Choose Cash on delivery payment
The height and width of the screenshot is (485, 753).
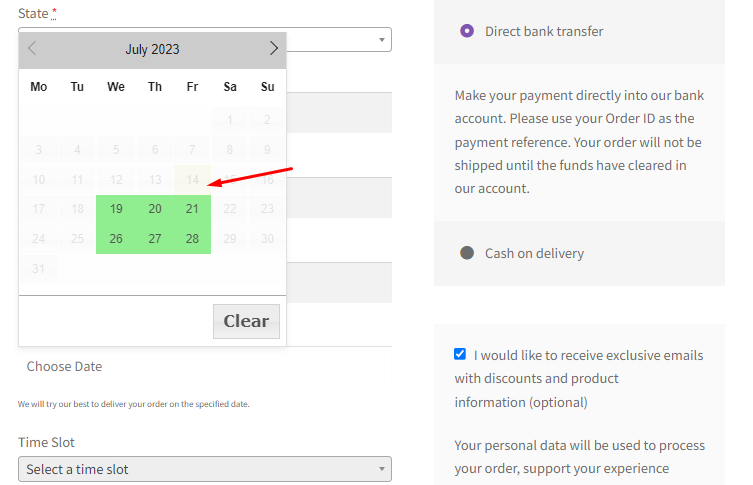[x=466, y=253]
